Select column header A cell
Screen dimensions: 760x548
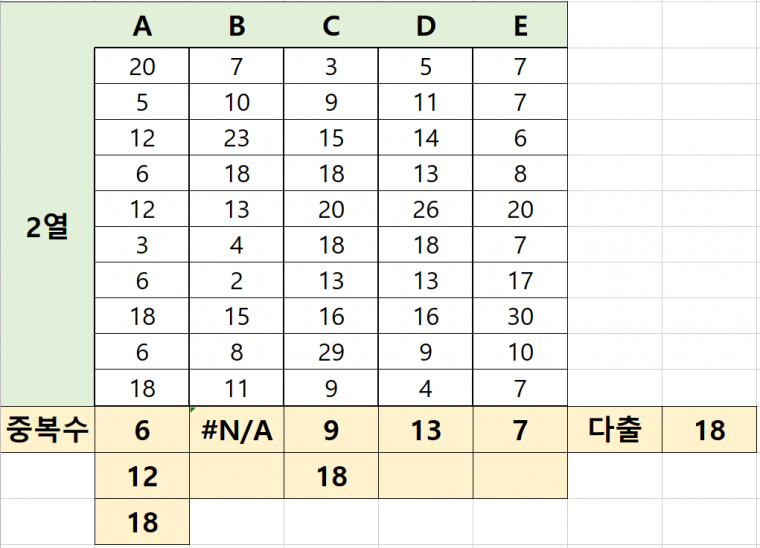pos(142,25)
